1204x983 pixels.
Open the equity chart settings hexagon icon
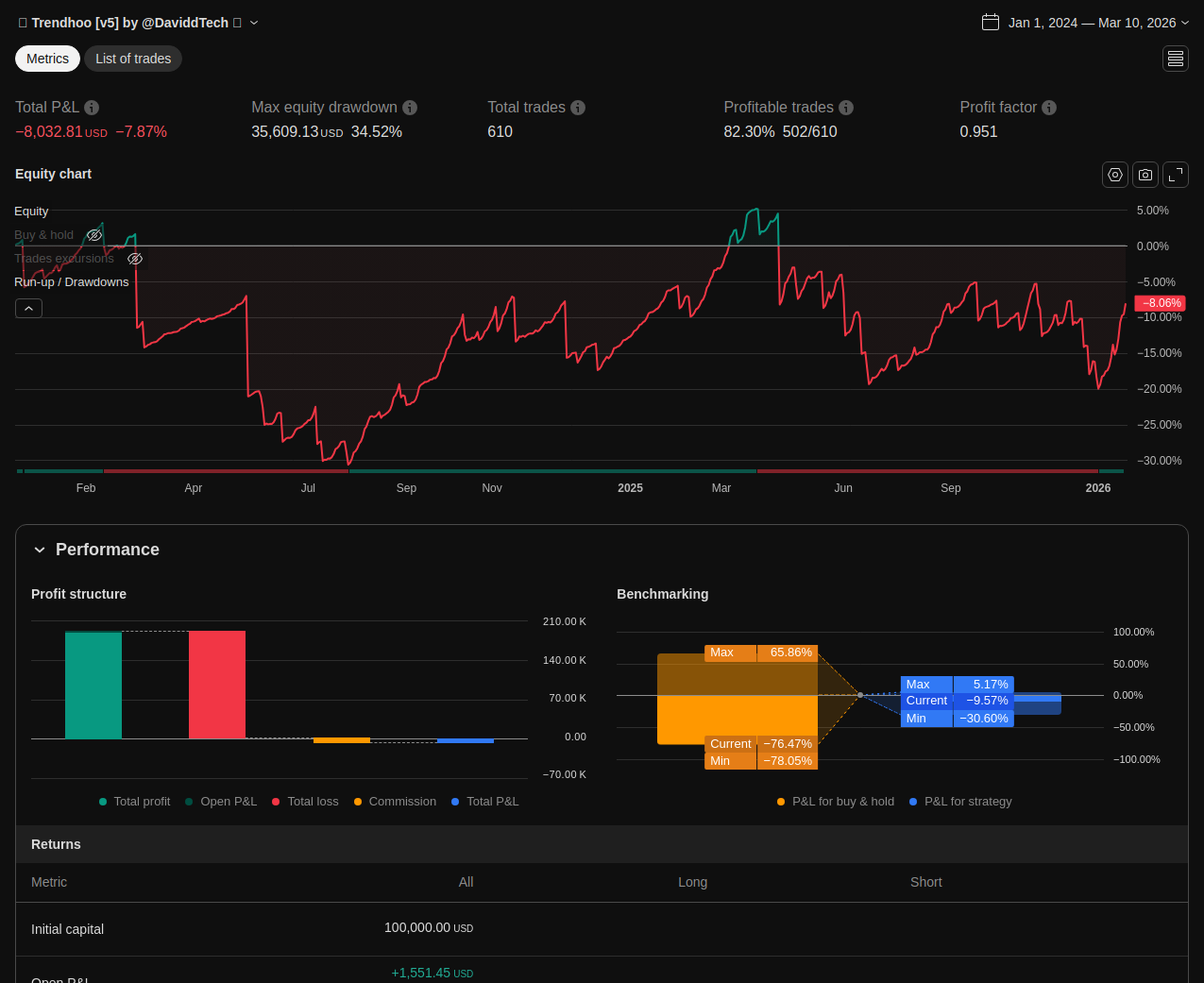pyautogui.click(x=1114, y=175)
